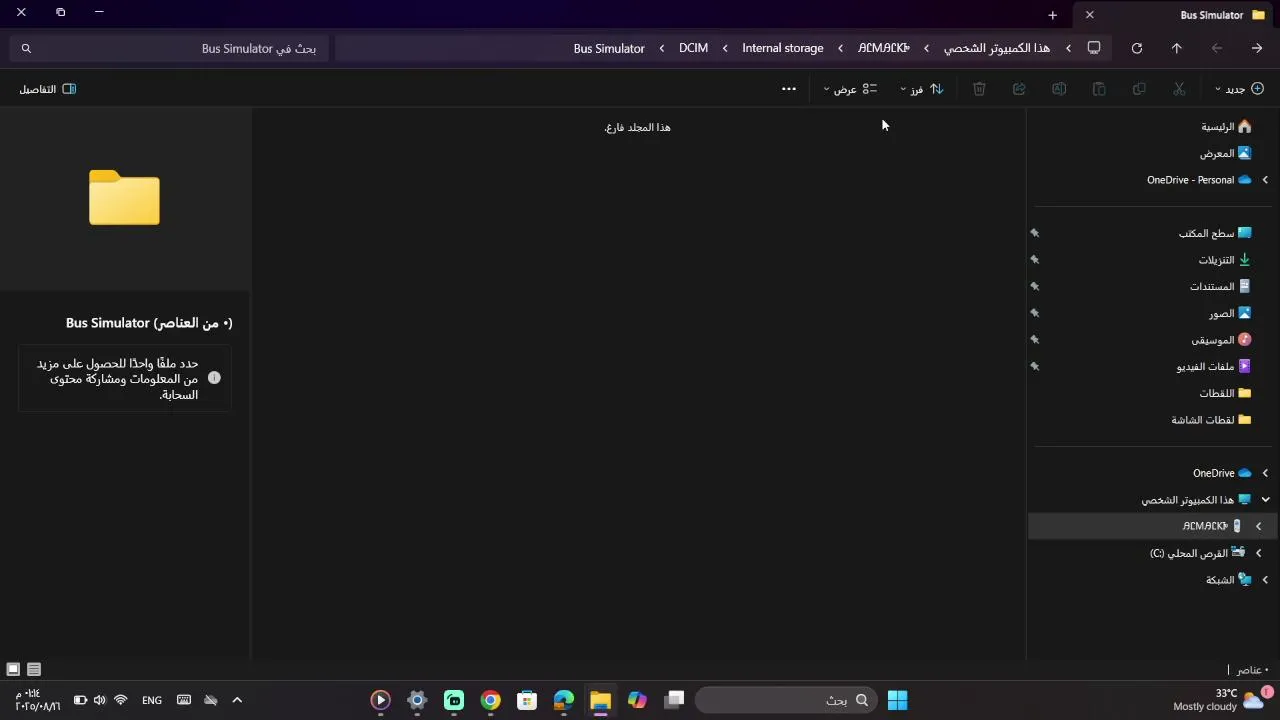Viewport: 1280px width, 720px height.
Task: Open a new File Explorer tab
Action: click(x=1053, y=15)
